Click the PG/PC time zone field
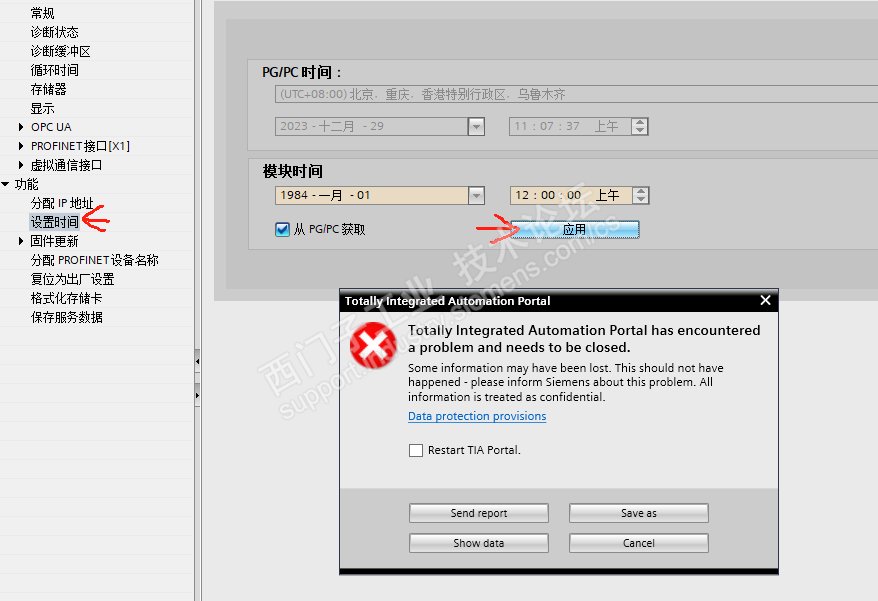 [576, 94]
